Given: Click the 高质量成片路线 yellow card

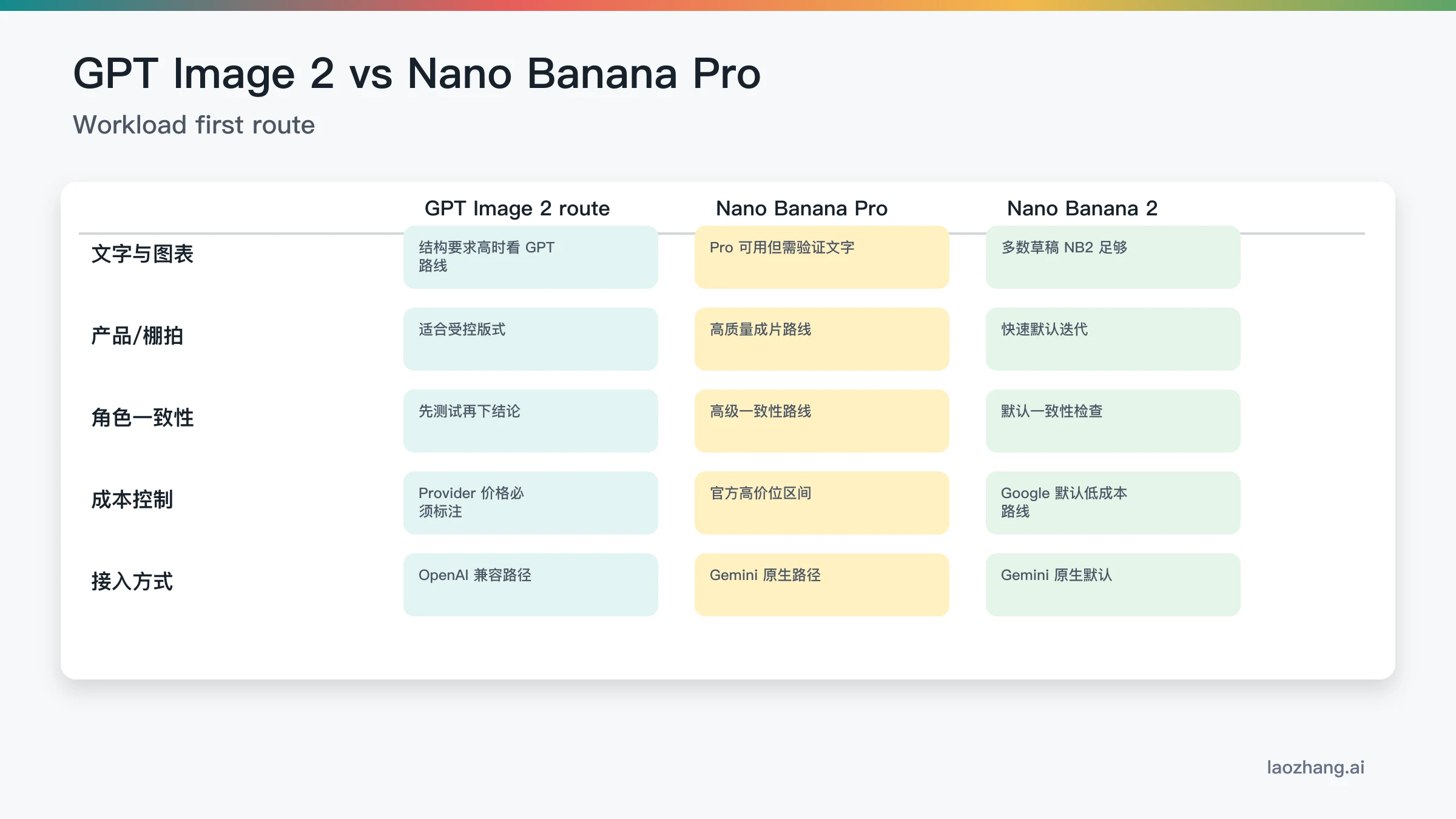Looking at the screenshot, I should (821, 339).
